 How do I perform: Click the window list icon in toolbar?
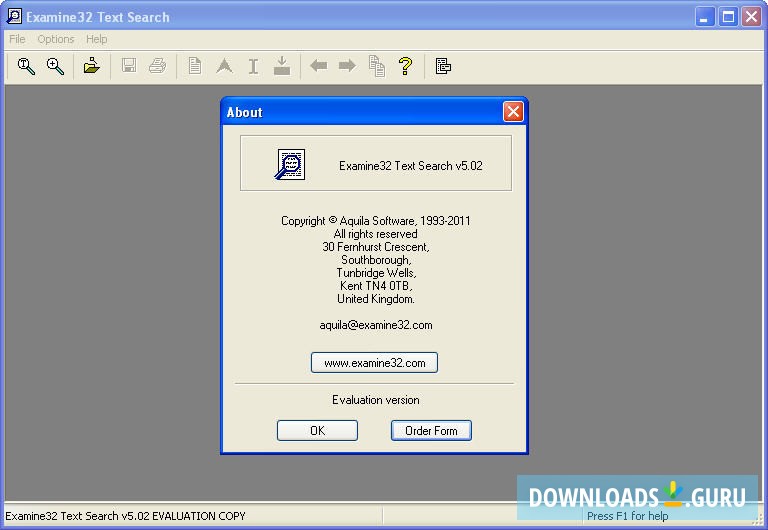(443, 66)
